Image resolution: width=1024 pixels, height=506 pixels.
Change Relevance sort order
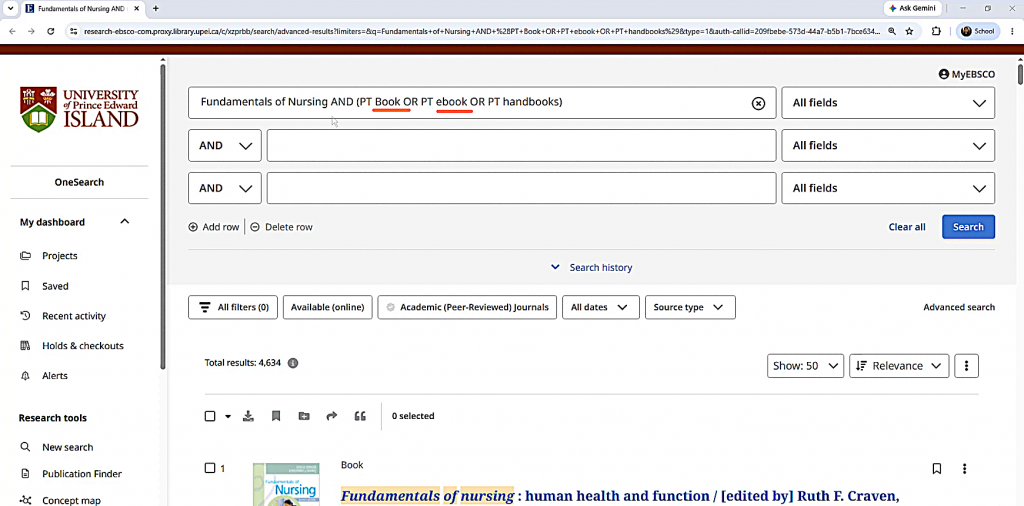coord(899,366)
